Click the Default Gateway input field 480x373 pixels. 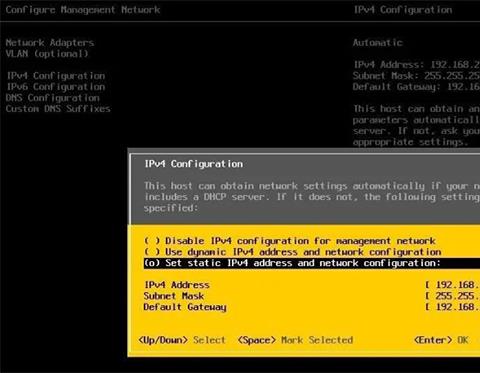[x=452, y=307]
